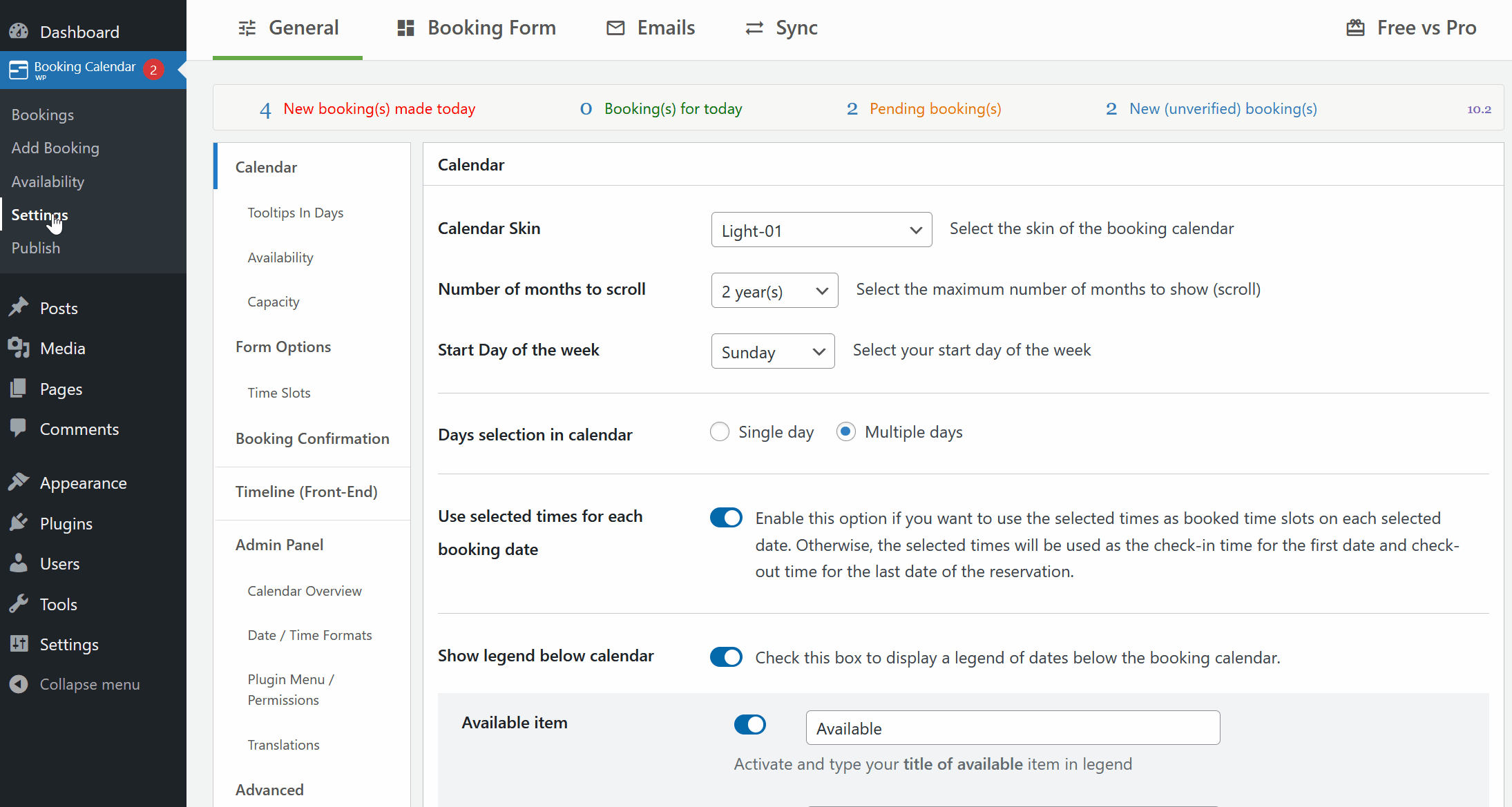Click the Posts pushpin icon
This screenshot has width=1512, height=807.
click(x=19, y=308)
